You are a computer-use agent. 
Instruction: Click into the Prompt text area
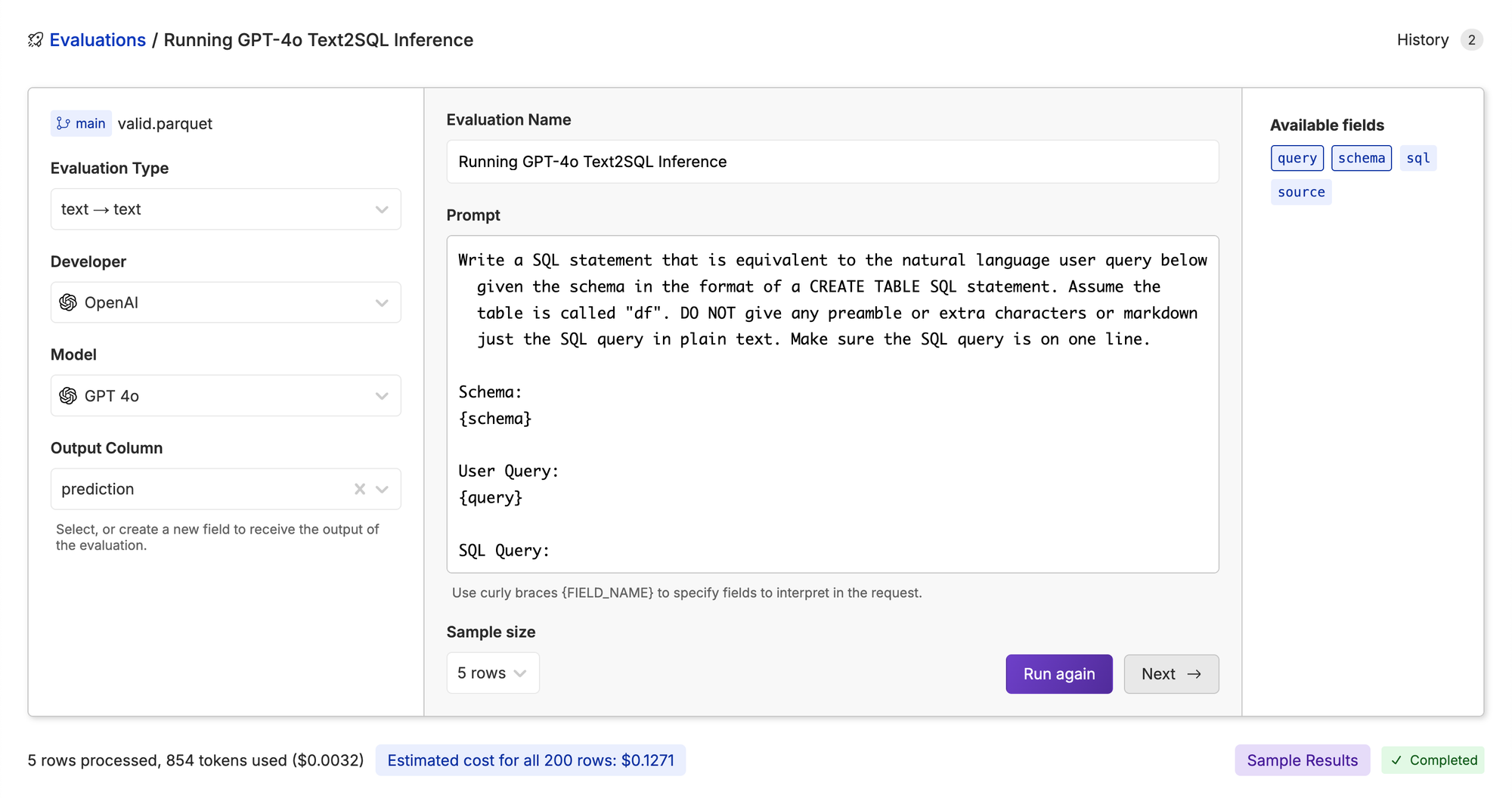coord(832,404)
